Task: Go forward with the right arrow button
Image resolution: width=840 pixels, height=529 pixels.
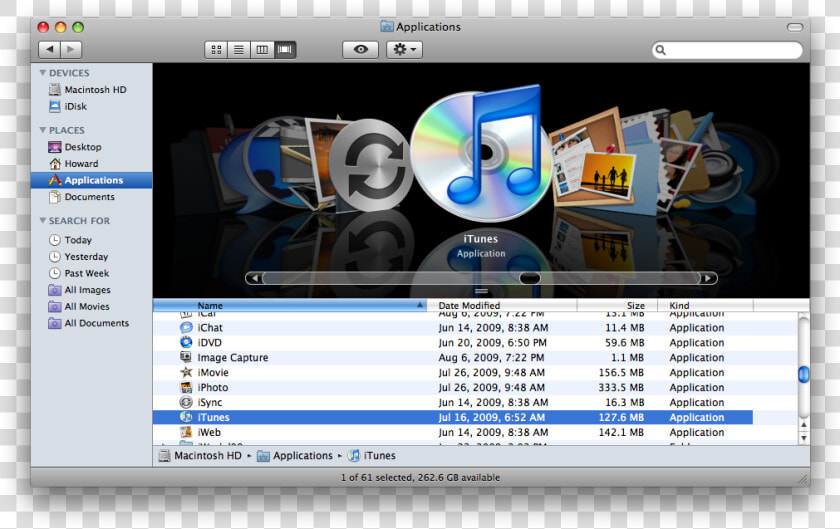Action: pyautogui.click(x=71, y=49)
